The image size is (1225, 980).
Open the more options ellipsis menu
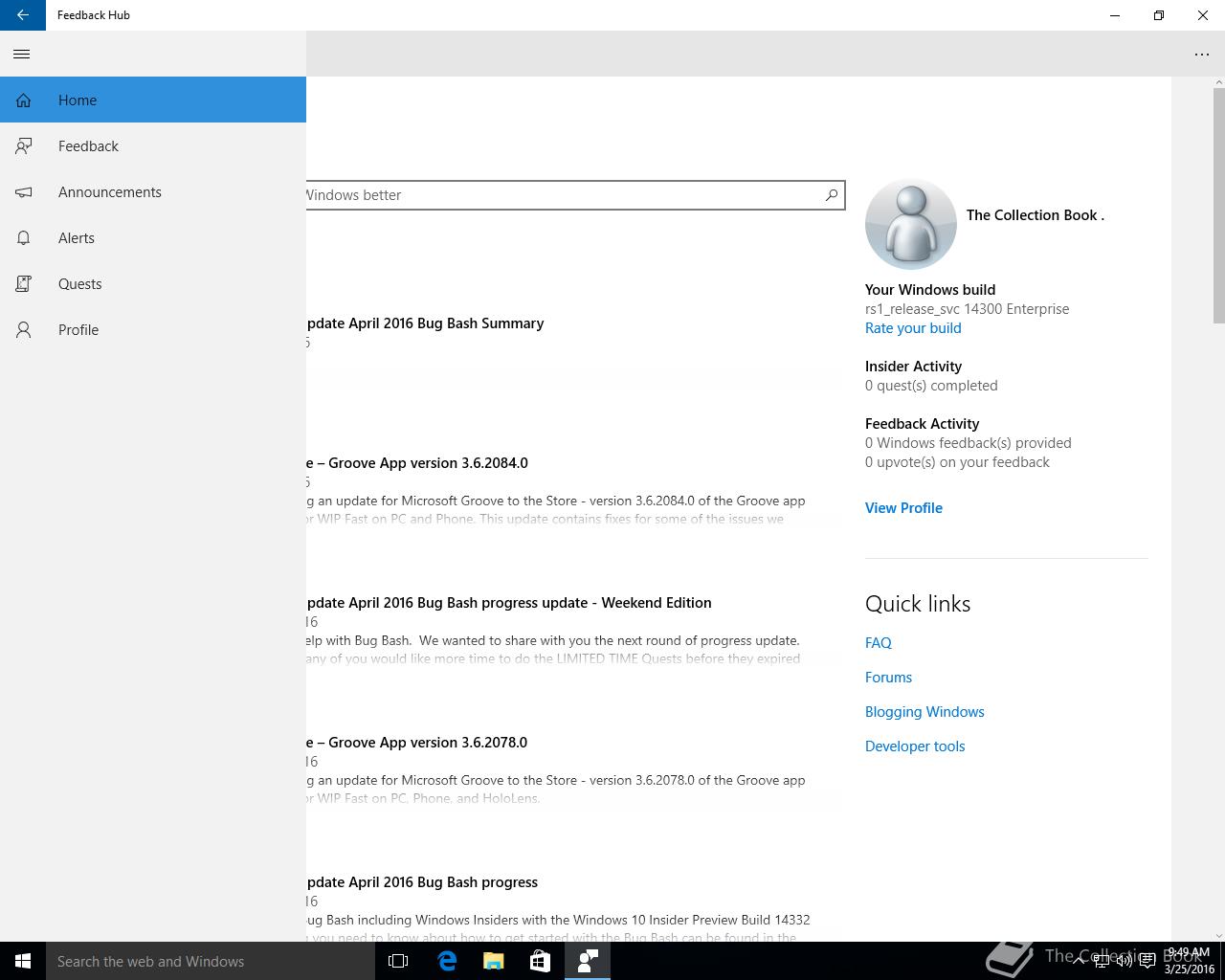pos(1202,55)
